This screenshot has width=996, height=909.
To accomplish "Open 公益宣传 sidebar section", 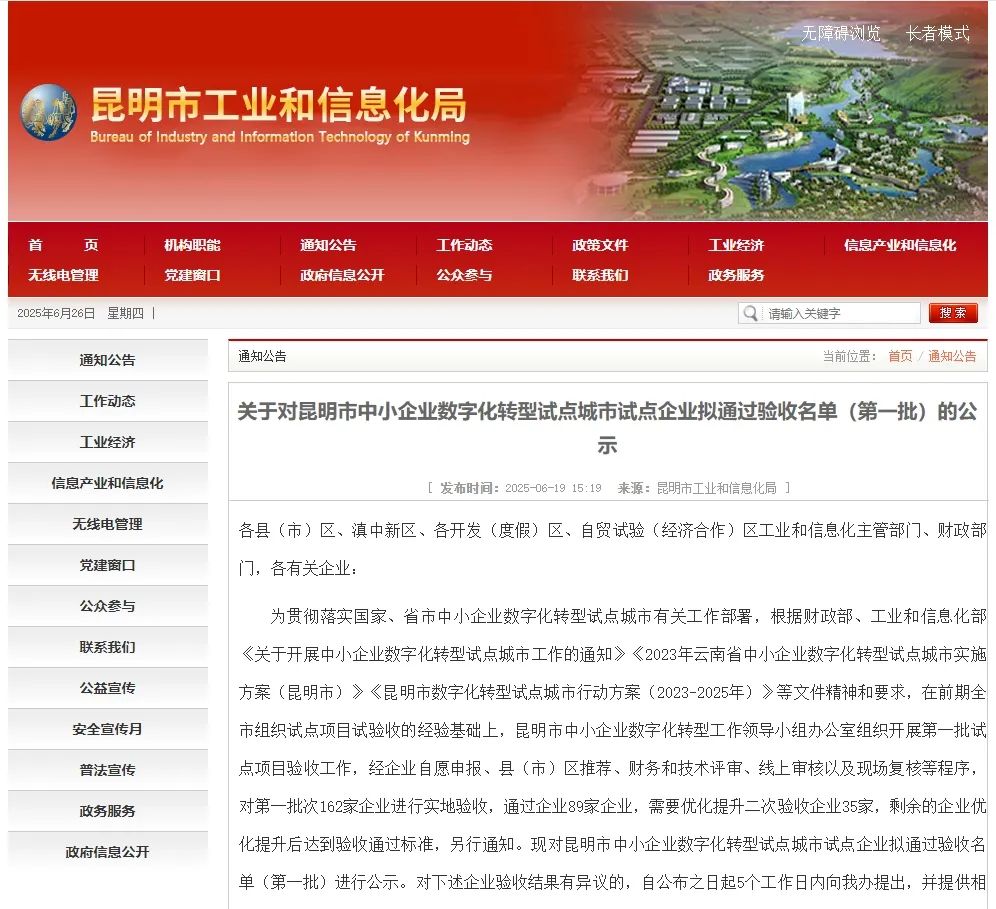I will point(106,687).
